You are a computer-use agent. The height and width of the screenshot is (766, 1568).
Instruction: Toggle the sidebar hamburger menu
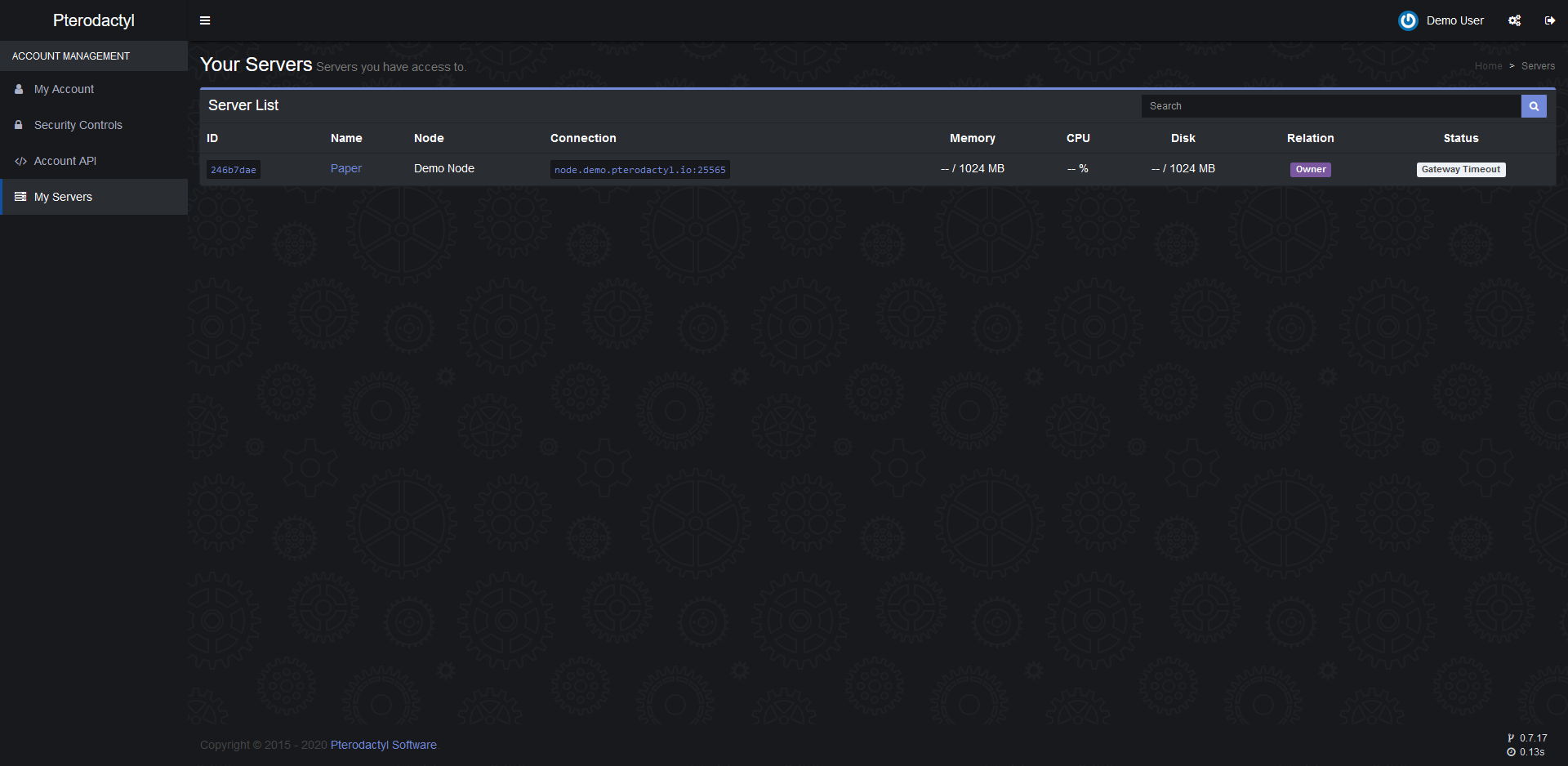click(205, 20)
